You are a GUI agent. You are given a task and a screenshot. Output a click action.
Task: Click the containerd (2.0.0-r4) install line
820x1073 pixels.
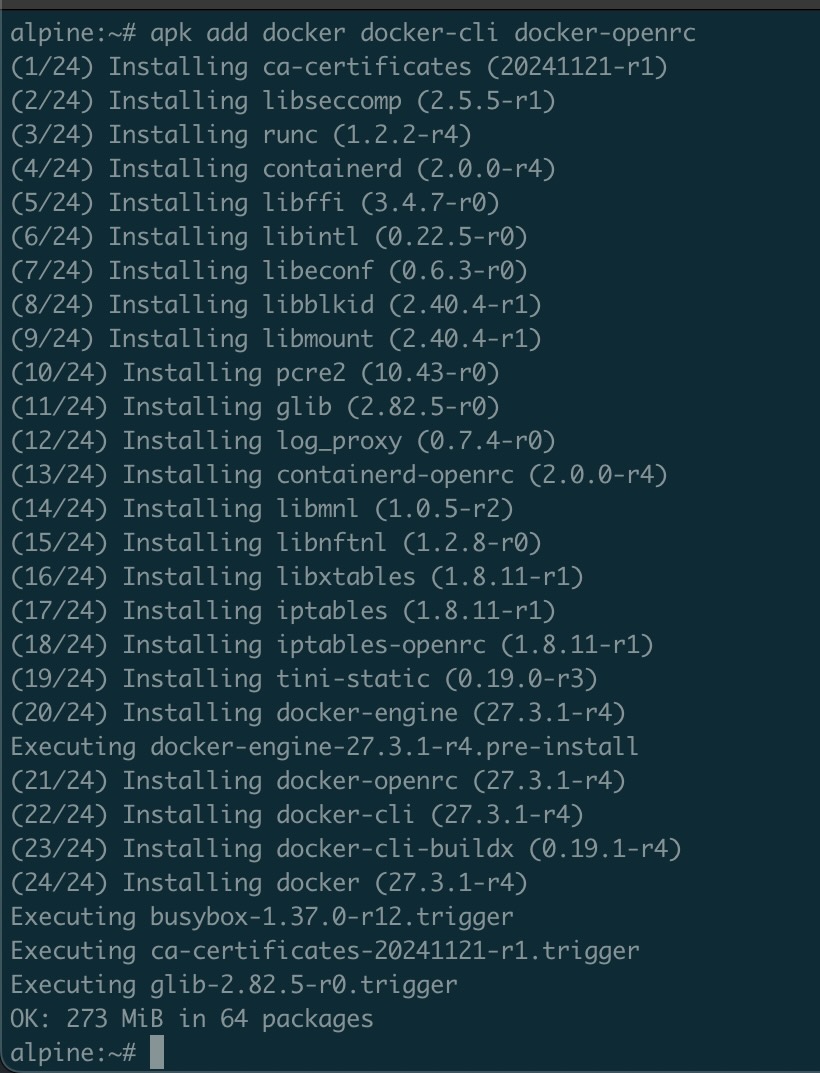[x=283, y=169]
